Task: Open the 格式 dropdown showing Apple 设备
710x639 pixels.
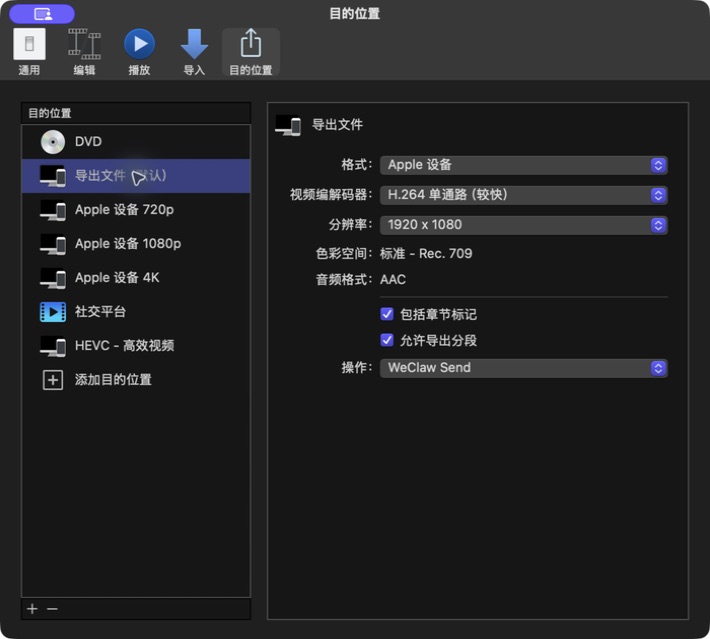Action: (x=523, y=165)
